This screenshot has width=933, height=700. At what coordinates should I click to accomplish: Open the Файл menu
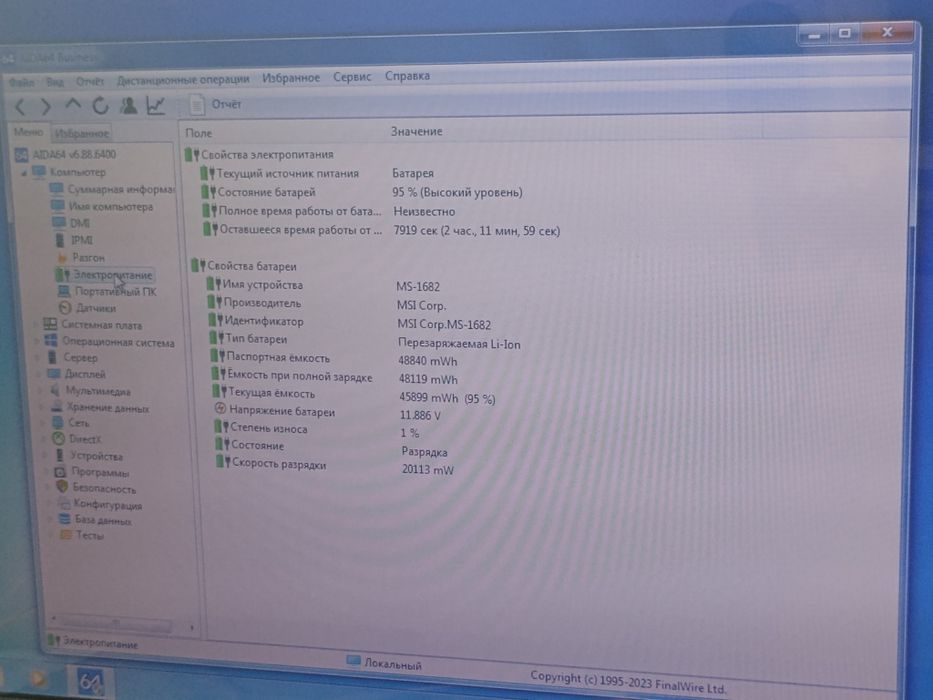pyautogui.click(x=21, y=82)
